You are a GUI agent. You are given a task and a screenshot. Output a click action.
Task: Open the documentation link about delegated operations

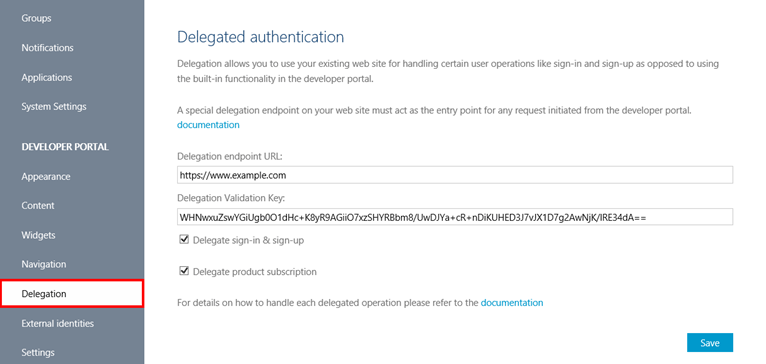tap(512, 302)
